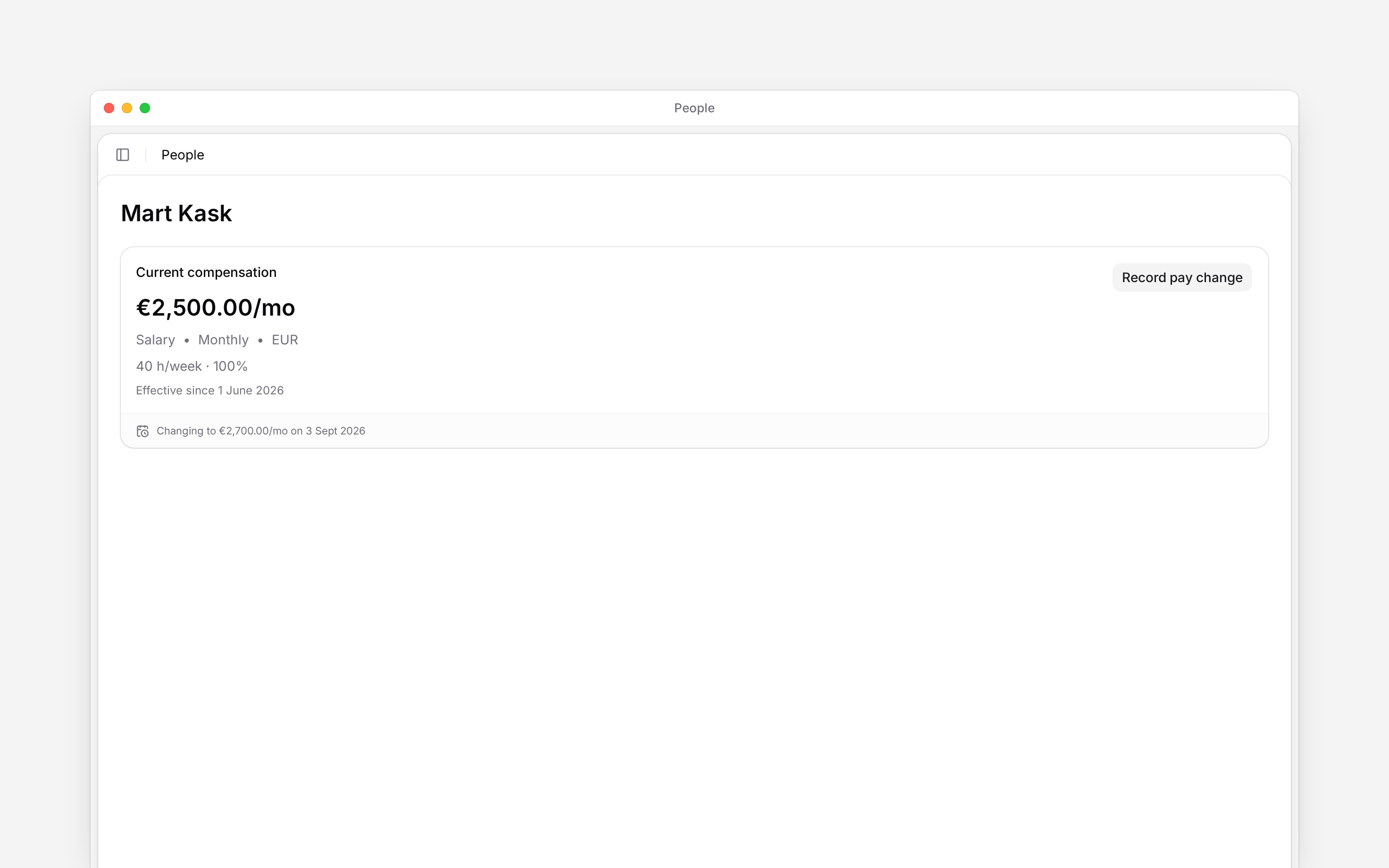Viewport: 1389px width, 868px height.
Task: Click the Salary pay type text
Action: point(156,340)
